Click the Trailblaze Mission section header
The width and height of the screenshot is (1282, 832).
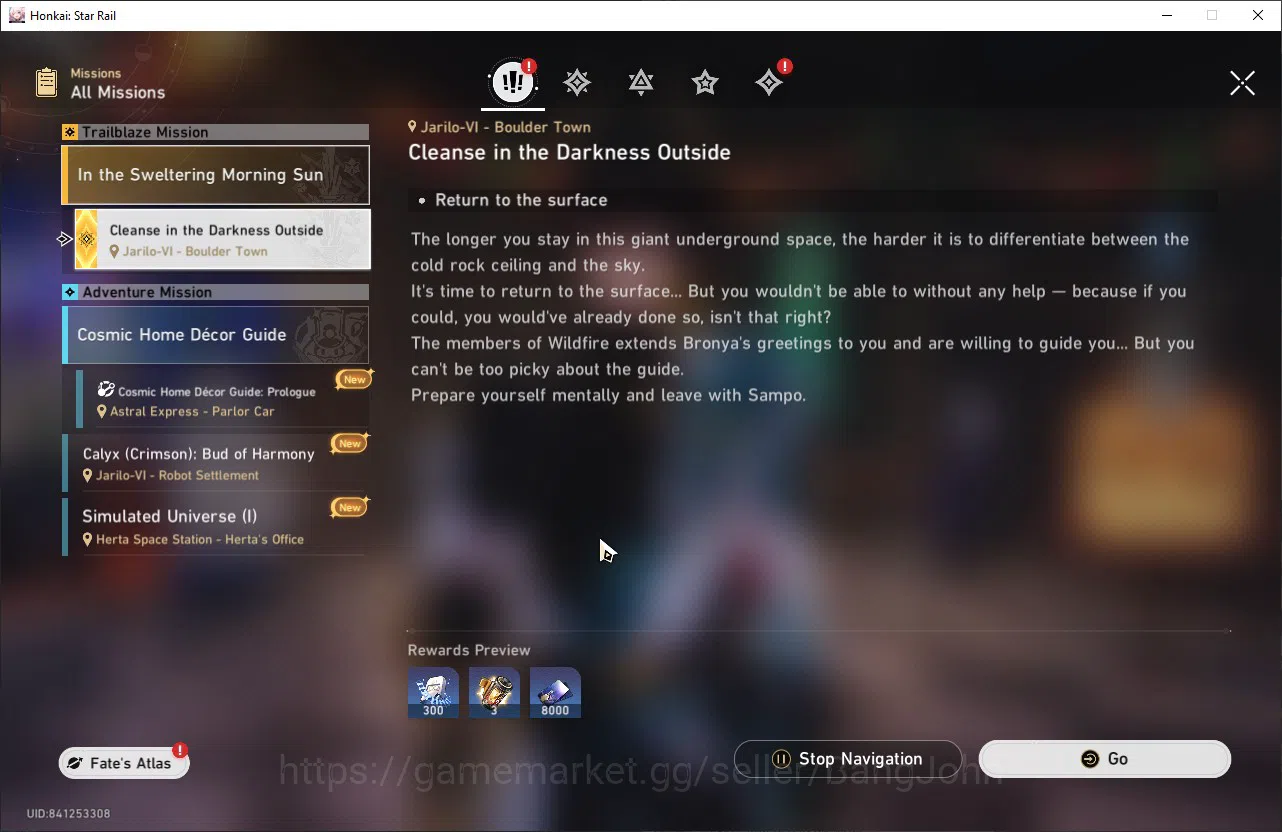[x=216, y=132]
